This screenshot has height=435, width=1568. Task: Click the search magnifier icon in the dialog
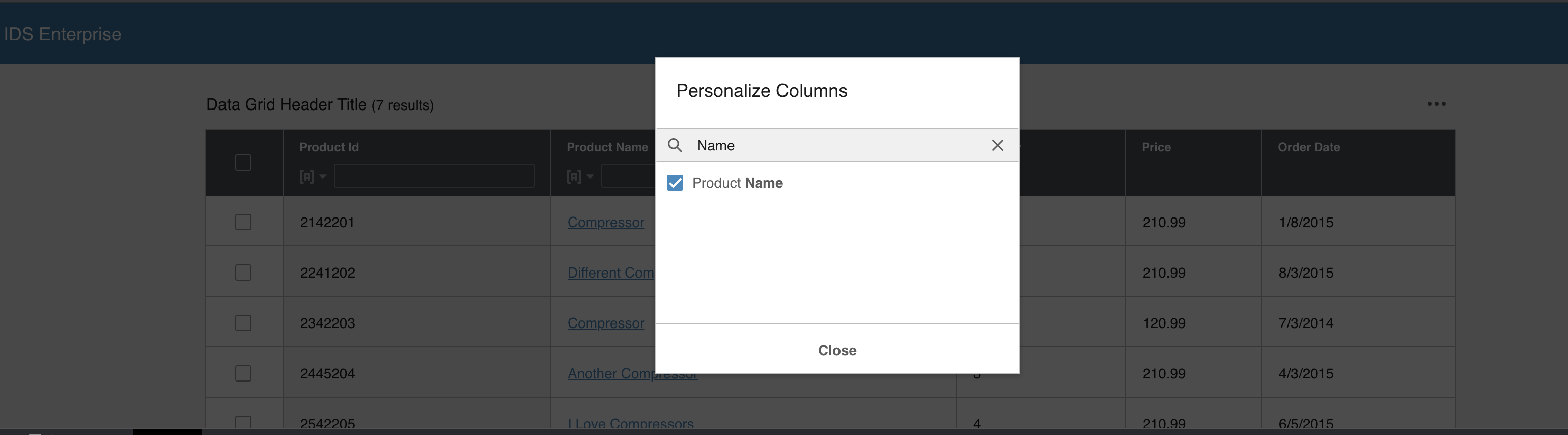675,146
